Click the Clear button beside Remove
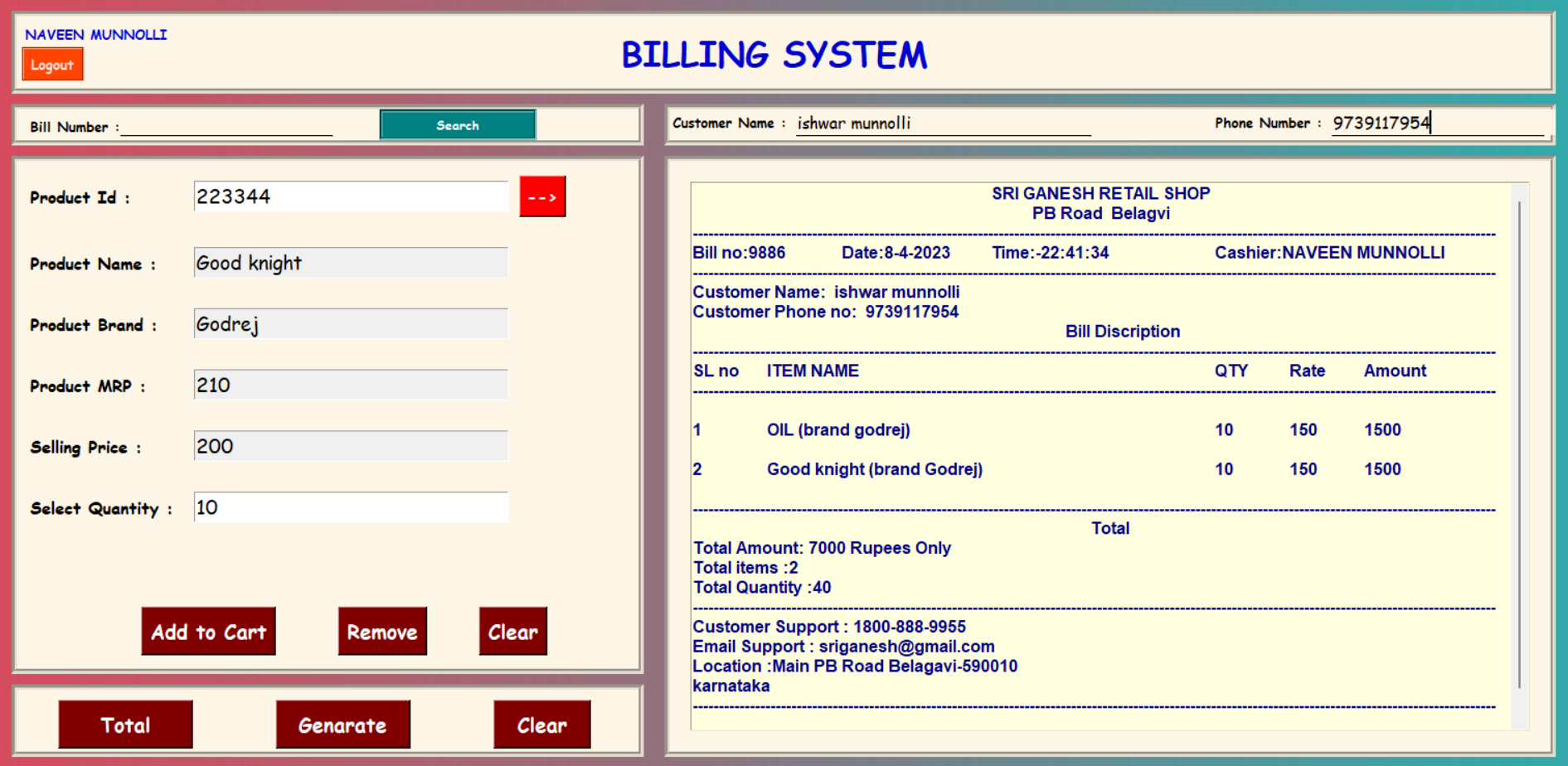This screenshot has height=766, width=1568. 512,632
